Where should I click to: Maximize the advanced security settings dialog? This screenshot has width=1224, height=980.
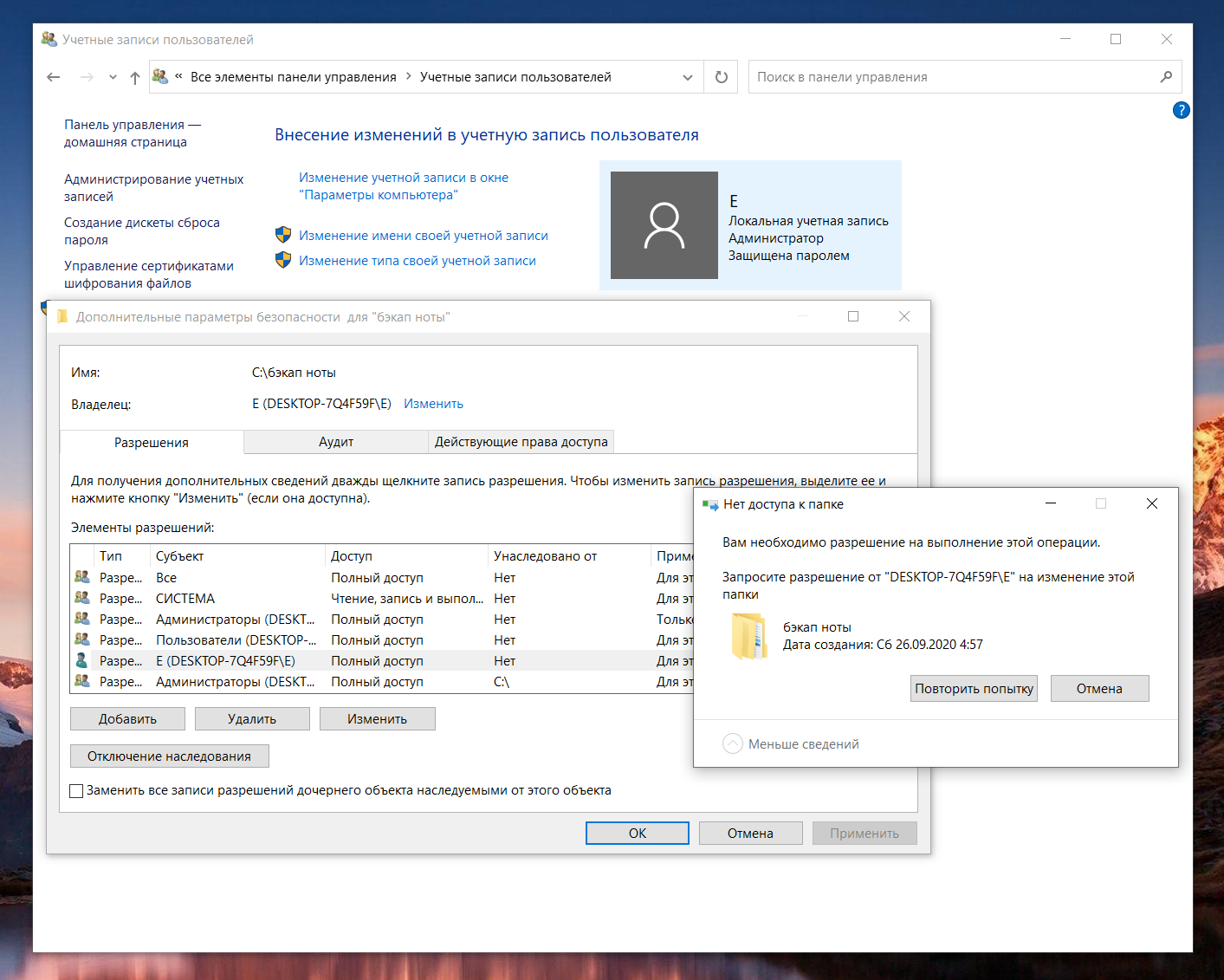[853, 316]
